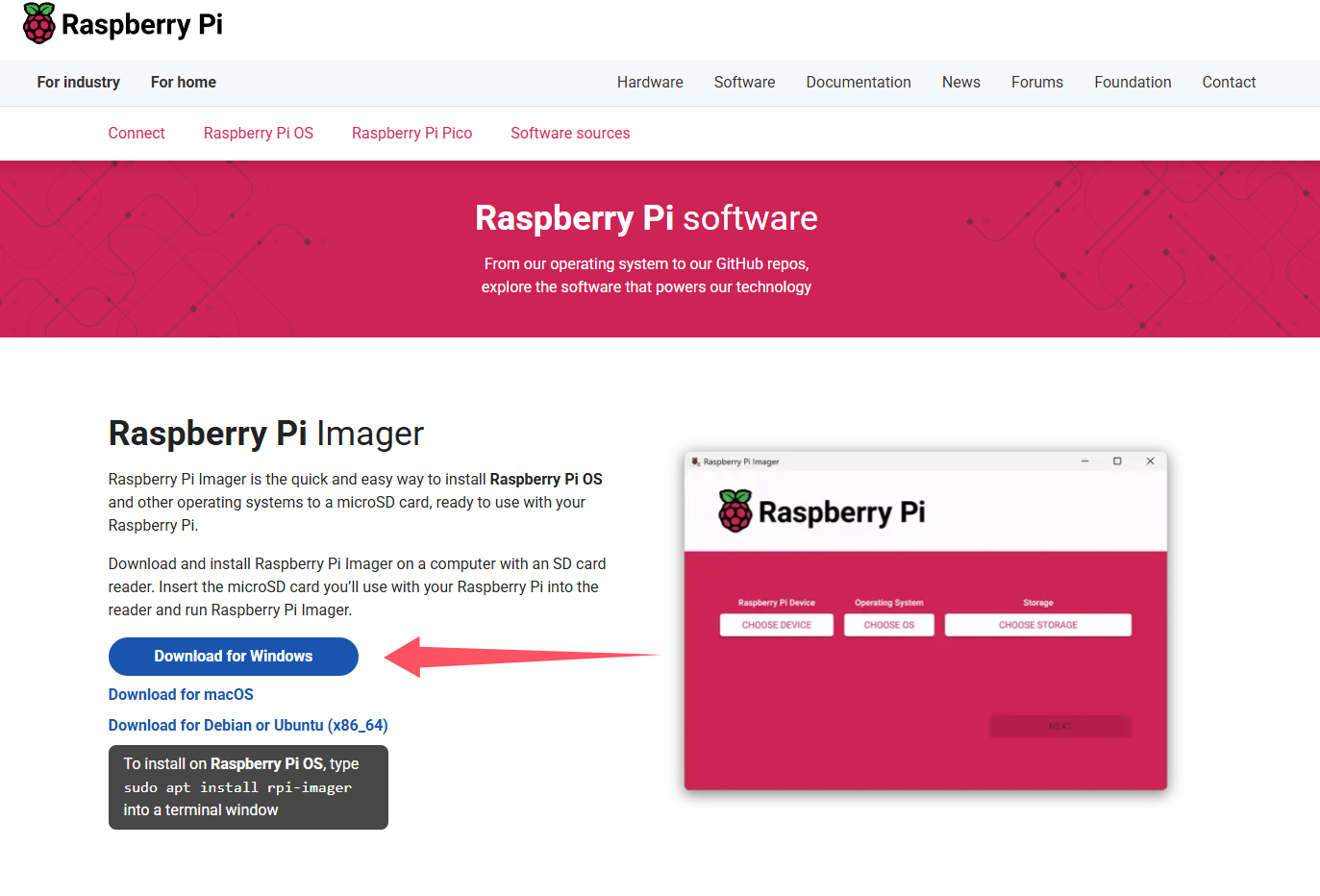Visit the Forums link
This screenshot has height=896, width=1320.
[1037, 83]
